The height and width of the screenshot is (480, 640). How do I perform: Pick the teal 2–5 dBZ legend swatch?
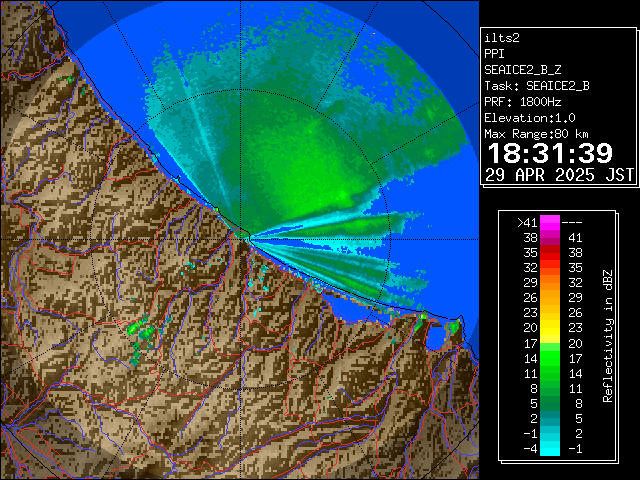[x=550, y=418]
